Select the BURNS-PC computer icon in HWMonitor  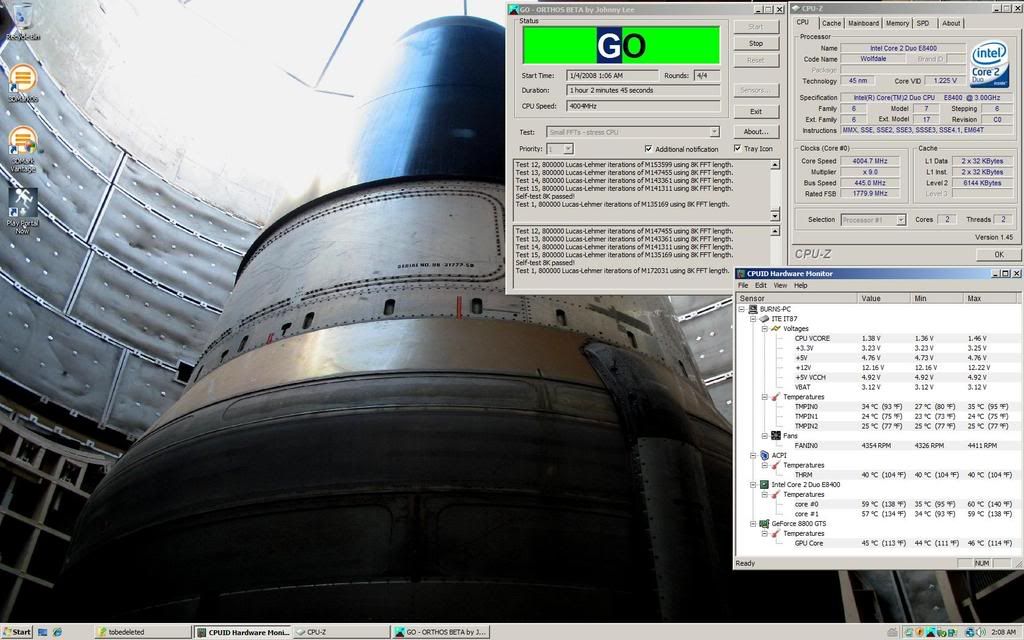[x=753, y=309]
